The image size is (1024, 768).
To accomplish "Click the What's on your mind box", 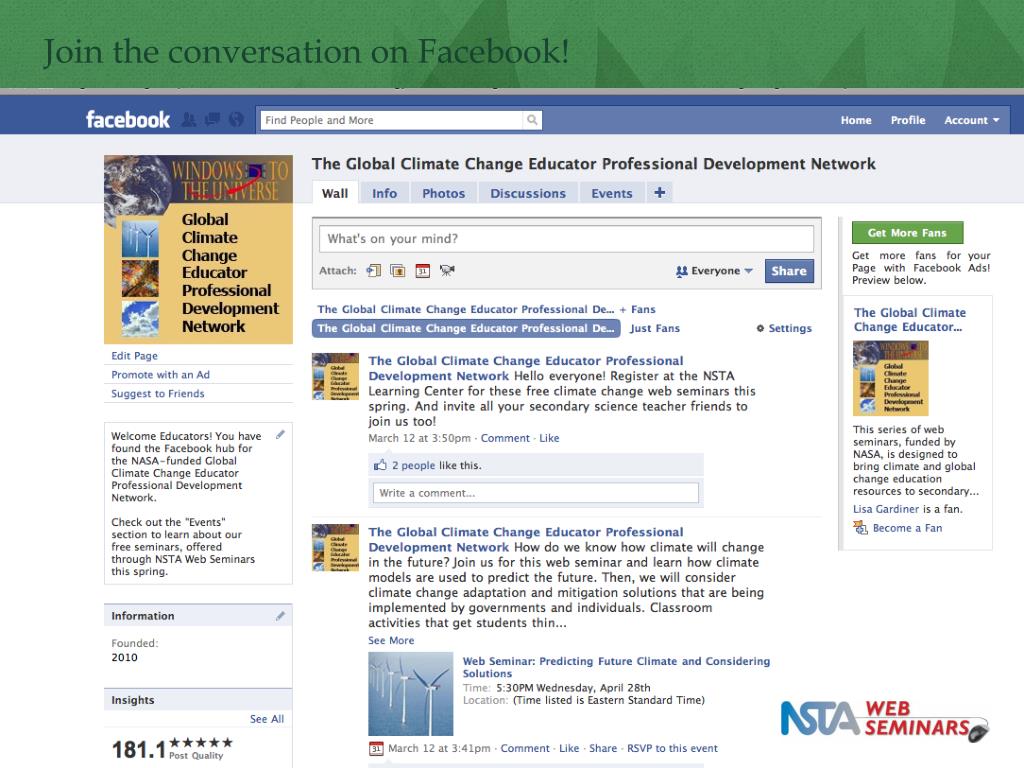I will (566, 239).
